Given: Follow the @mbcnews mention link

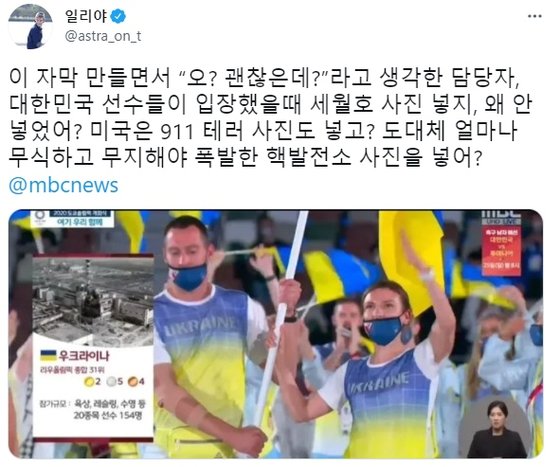Looking at the screenshot, I should click(63, 185).
